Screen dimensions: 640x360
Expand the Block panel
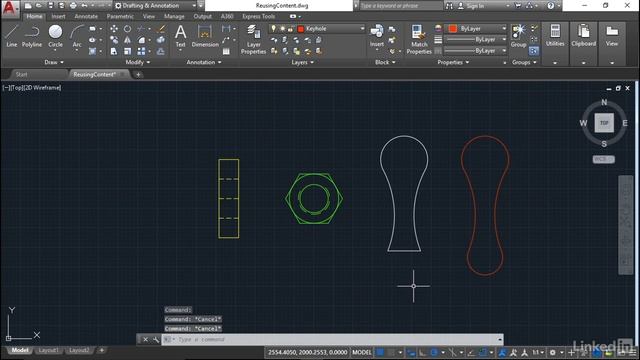coord(385,62)
